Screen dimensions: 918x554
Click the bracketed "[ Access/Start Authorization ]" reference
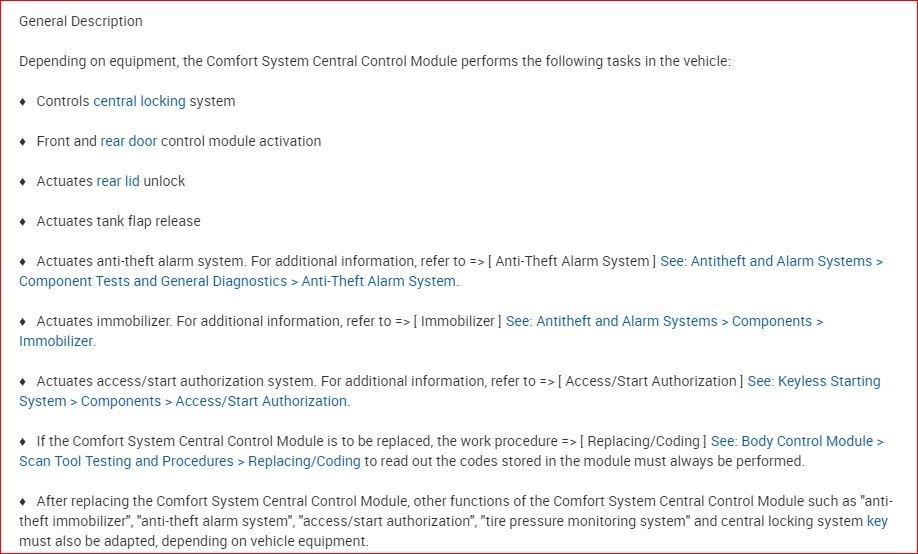(650, 381)
